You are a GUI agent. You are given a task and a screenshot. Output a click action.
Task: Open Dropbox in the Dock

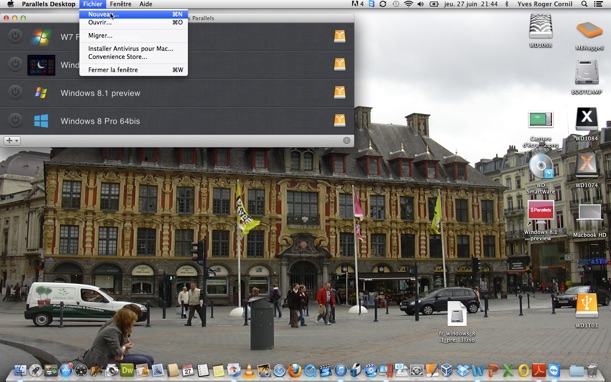(x=463, y=370)
